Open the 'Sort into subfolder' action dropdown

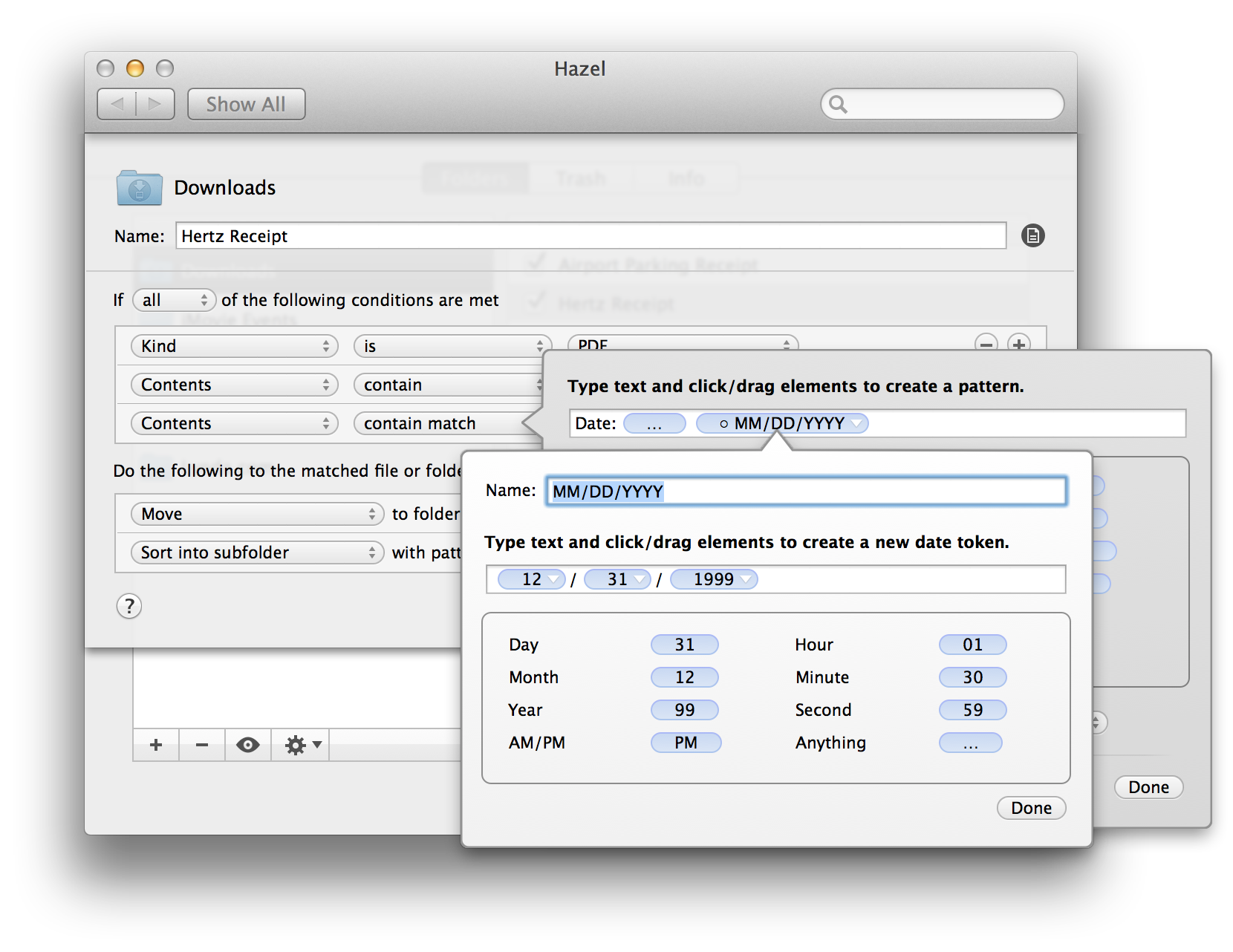coord(257,552)
